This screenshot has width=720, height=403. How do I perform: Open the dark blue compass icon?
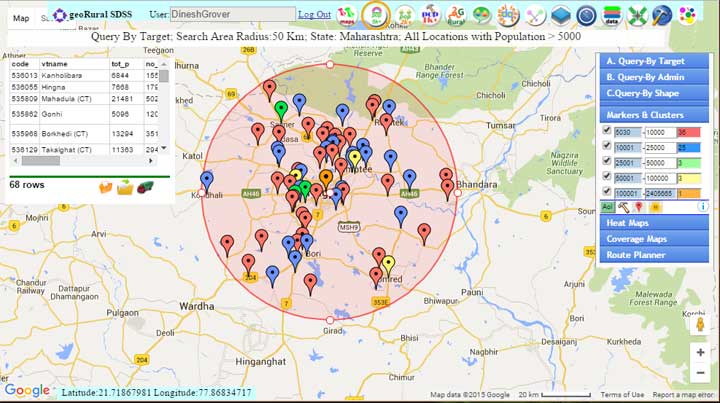pyautogui.click(x=586, y=16)
